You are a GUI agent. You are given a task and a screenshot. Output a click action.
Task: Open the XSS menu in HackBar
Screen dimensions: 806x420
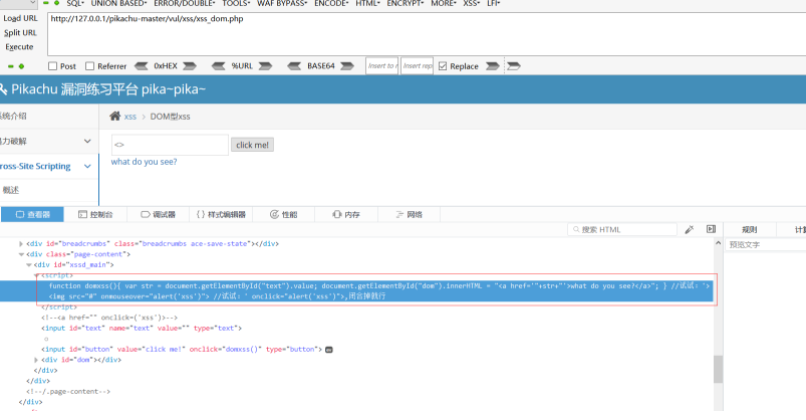tap(471, 4)
